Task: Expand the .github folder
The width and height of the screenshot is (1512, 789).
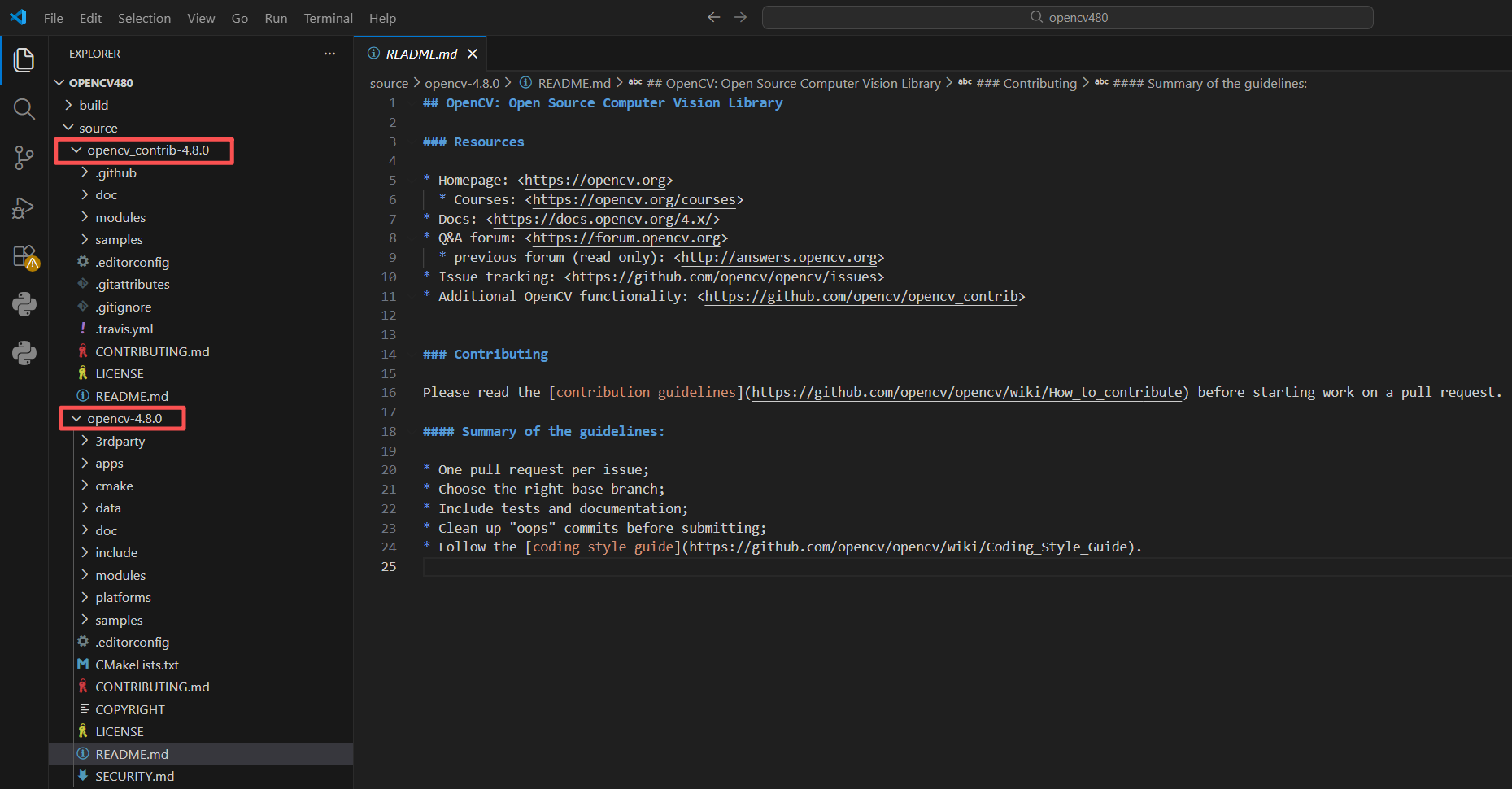Action: tap(201, 172)
